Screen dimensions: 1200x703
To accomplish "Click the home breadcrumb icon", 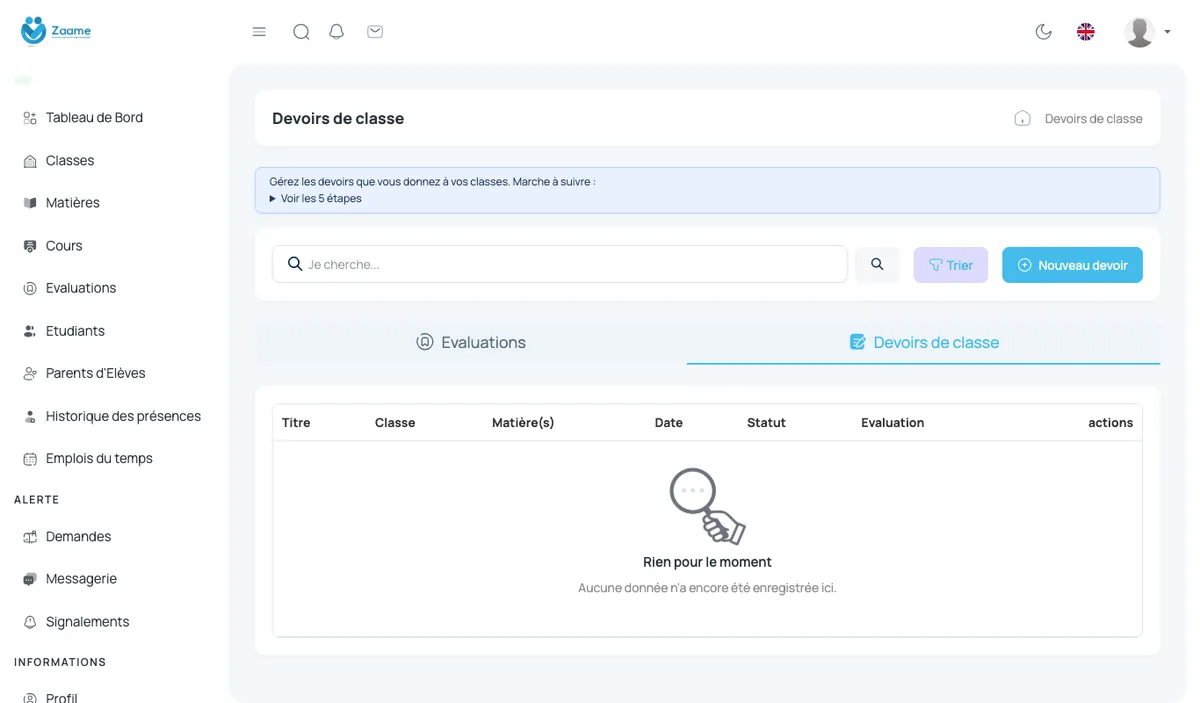I will coord(1022,118).
